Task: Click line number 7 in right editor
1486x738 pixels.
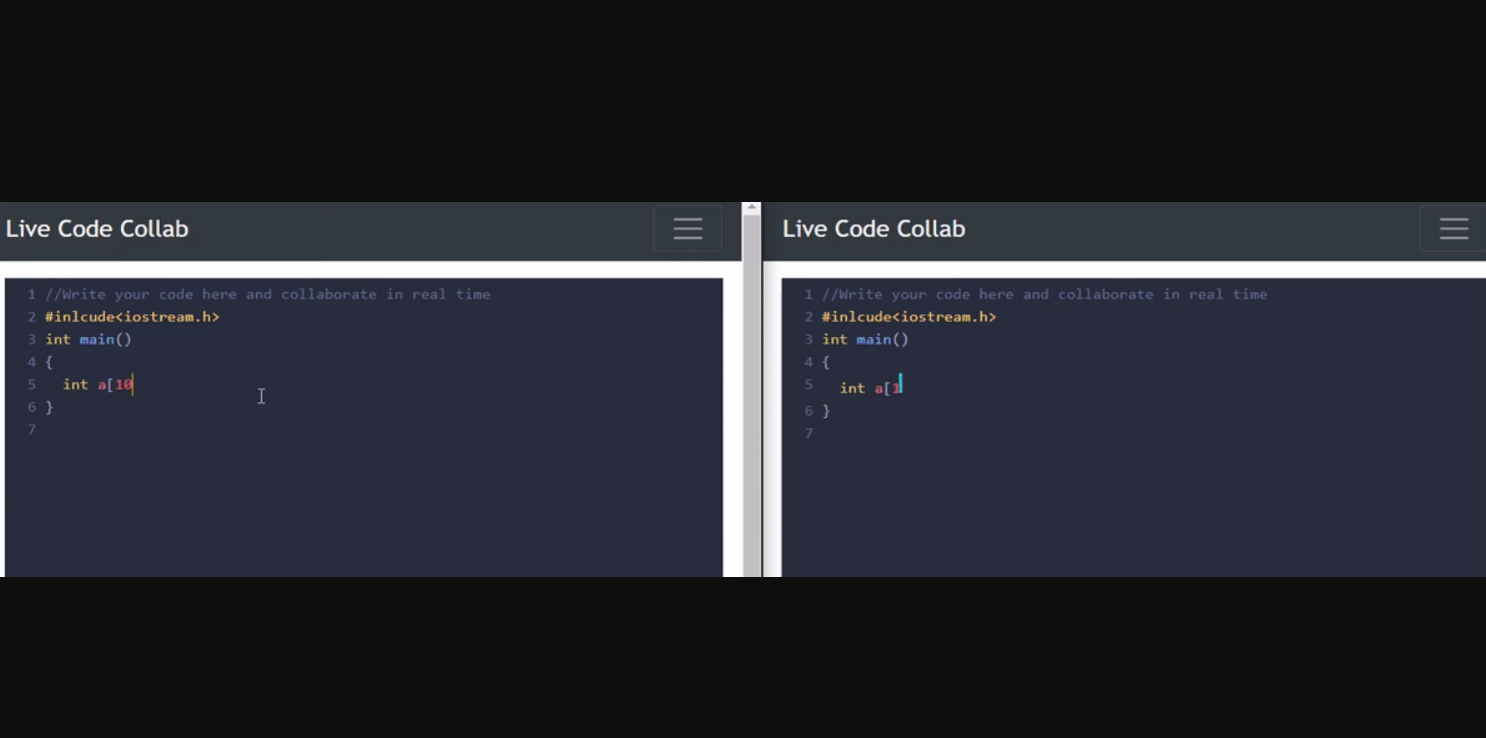Action: (x=809, y=434)
